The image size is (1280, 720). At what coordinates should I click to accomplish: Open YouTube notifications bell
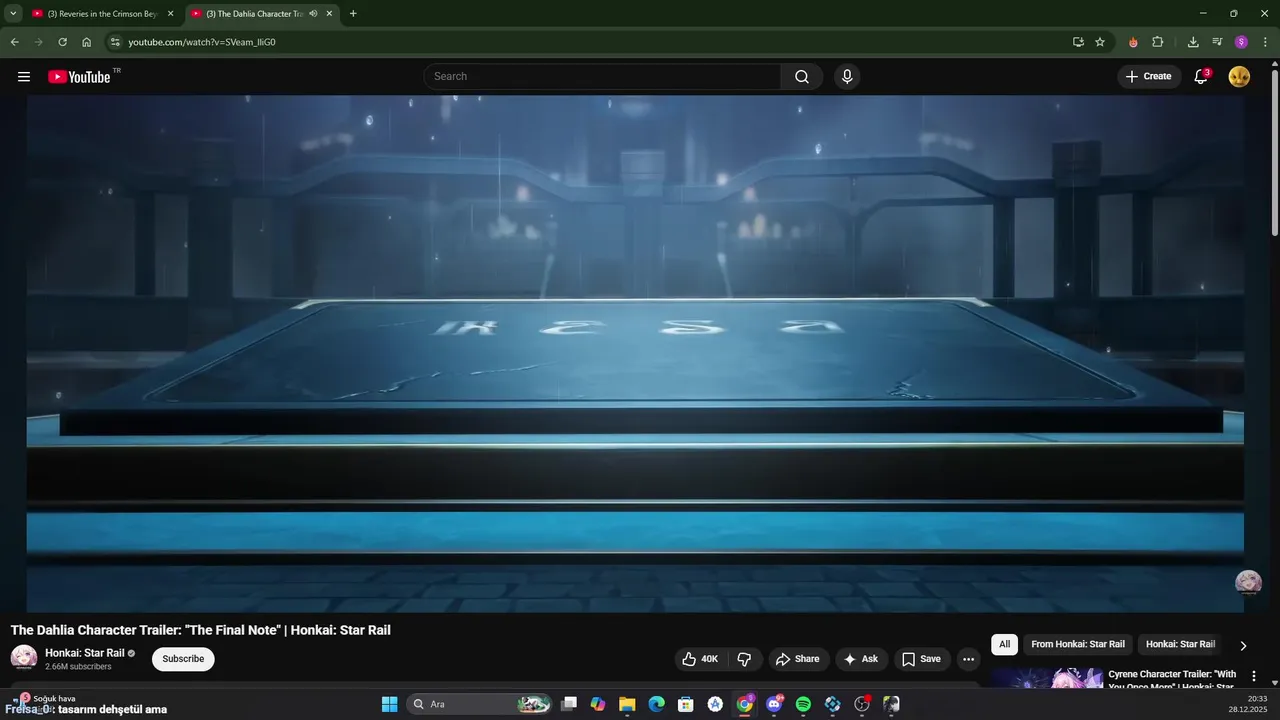pos(1202,77)
